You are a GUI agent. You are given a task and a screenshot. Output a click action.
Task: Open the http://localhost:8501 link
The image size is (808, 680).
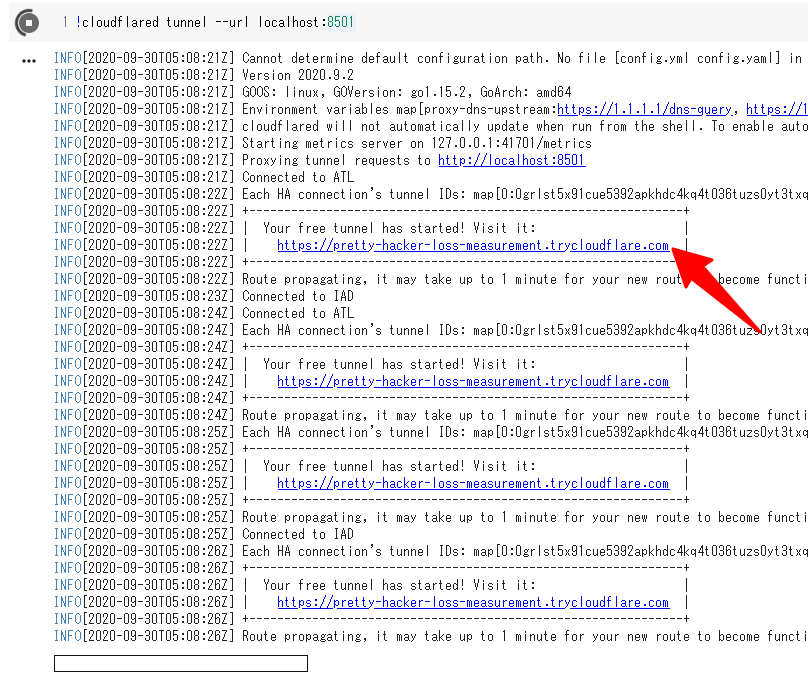(x=512, y=160)
